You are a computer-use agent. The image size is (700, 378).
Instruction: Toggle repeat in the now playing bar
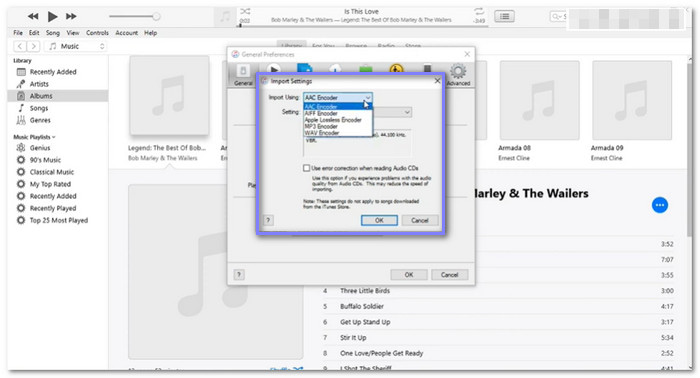(x=479, y=11)
